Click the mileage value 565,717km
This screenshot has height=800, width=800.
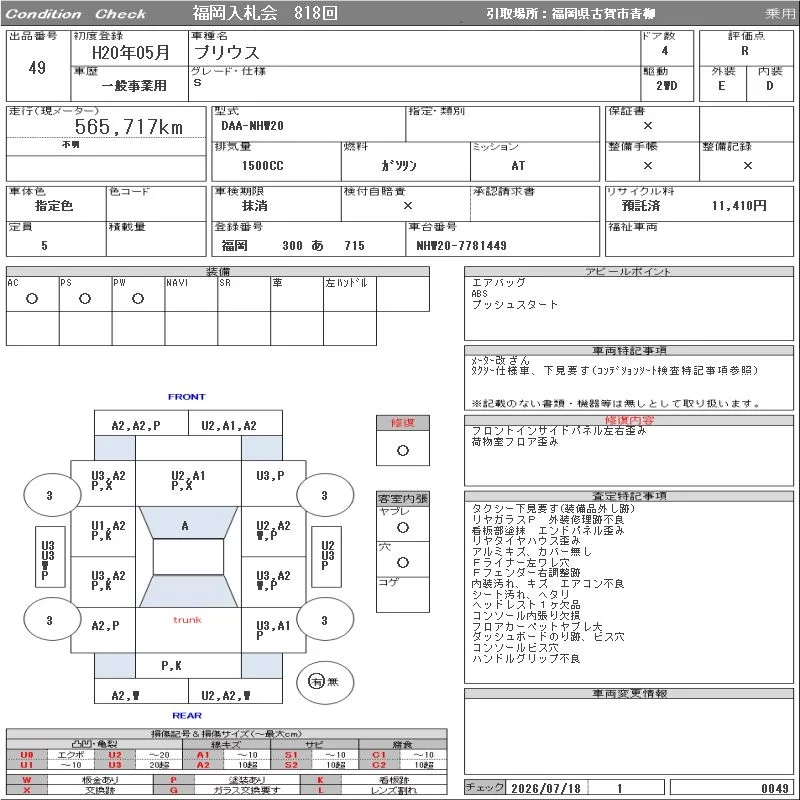(x=129, y=127)
